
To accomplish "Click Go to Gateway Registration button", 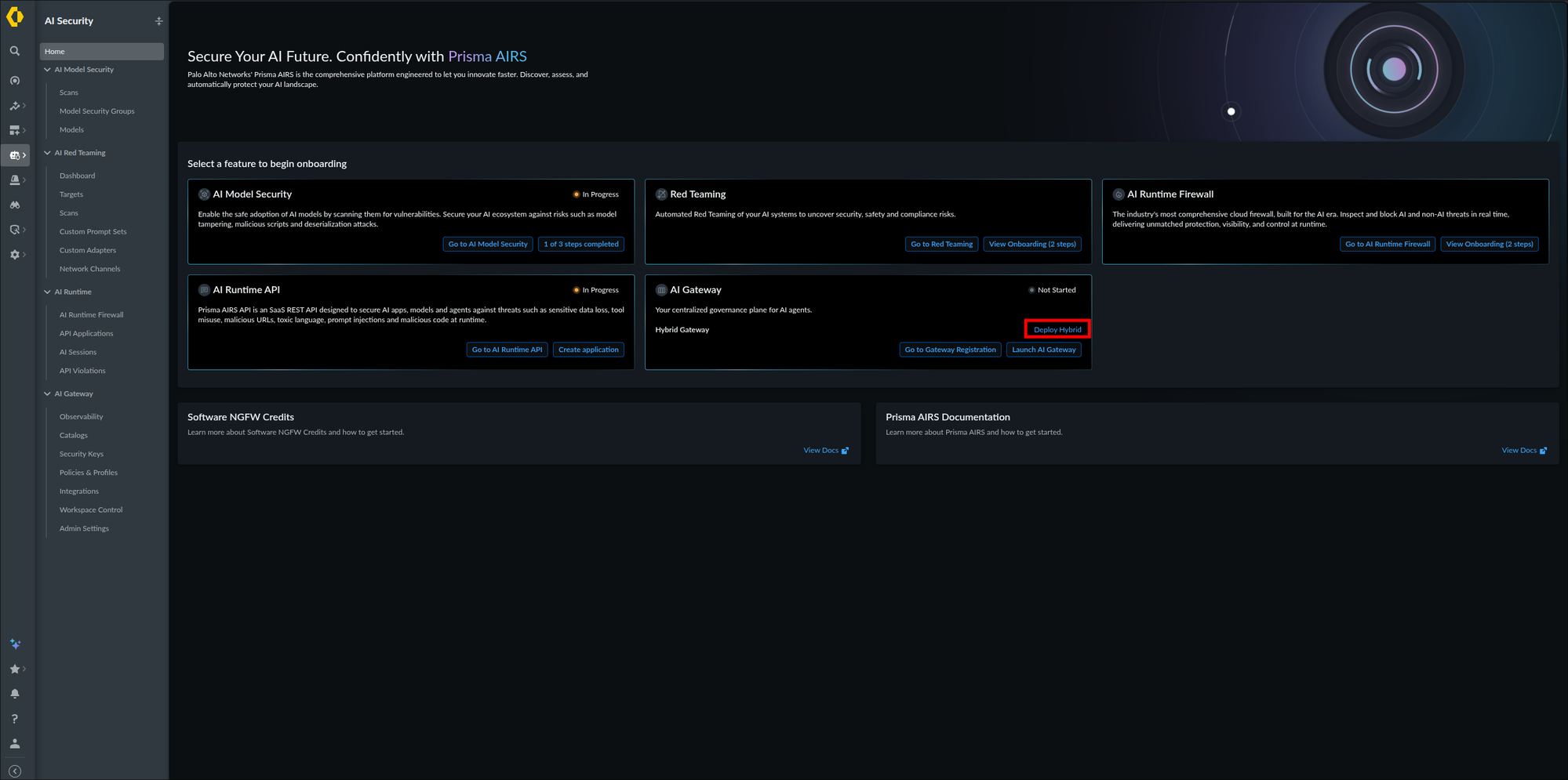I will click(950, 350).
